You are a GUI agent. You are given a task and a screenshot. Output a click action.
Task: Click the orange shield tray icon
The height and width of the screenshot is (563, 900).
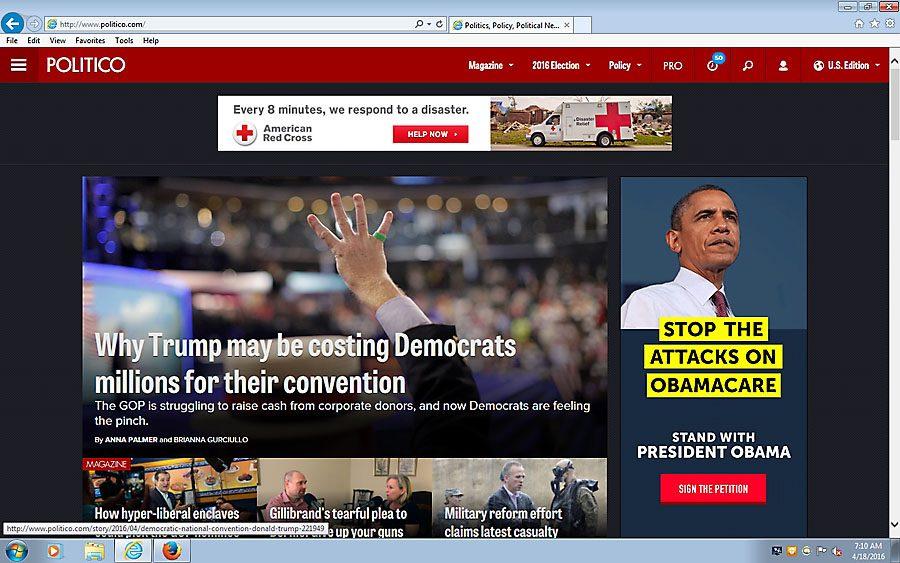click(x=792, y=551)
